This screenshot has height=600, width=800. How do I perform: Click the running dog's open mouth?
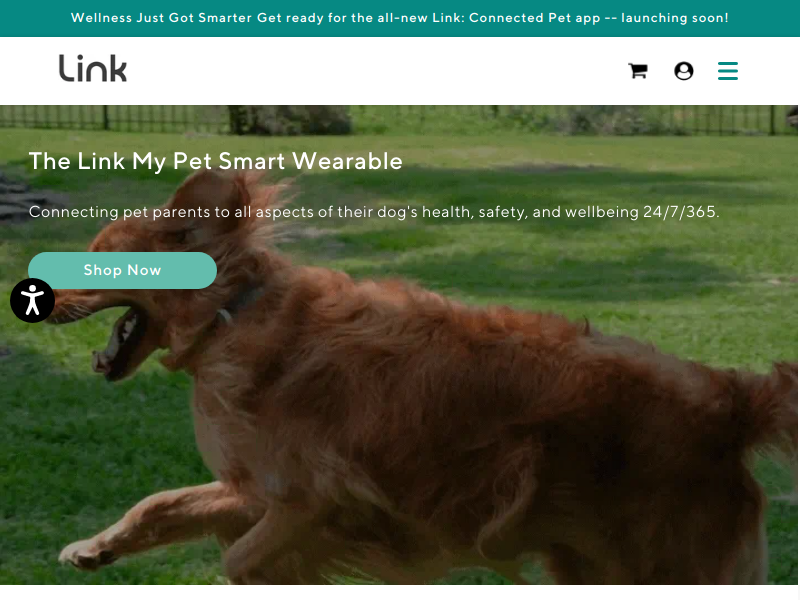pos(120,342)
